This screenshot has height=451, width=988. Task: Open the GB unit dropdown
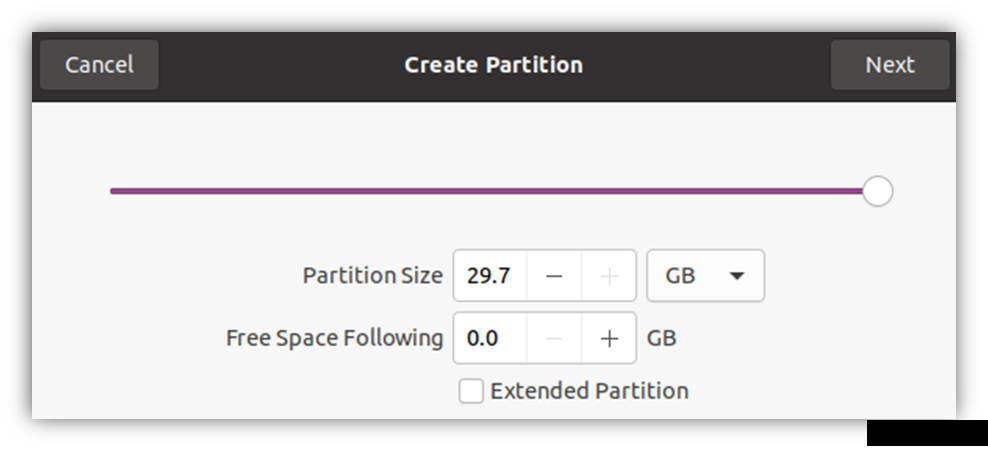pos(706,276)
